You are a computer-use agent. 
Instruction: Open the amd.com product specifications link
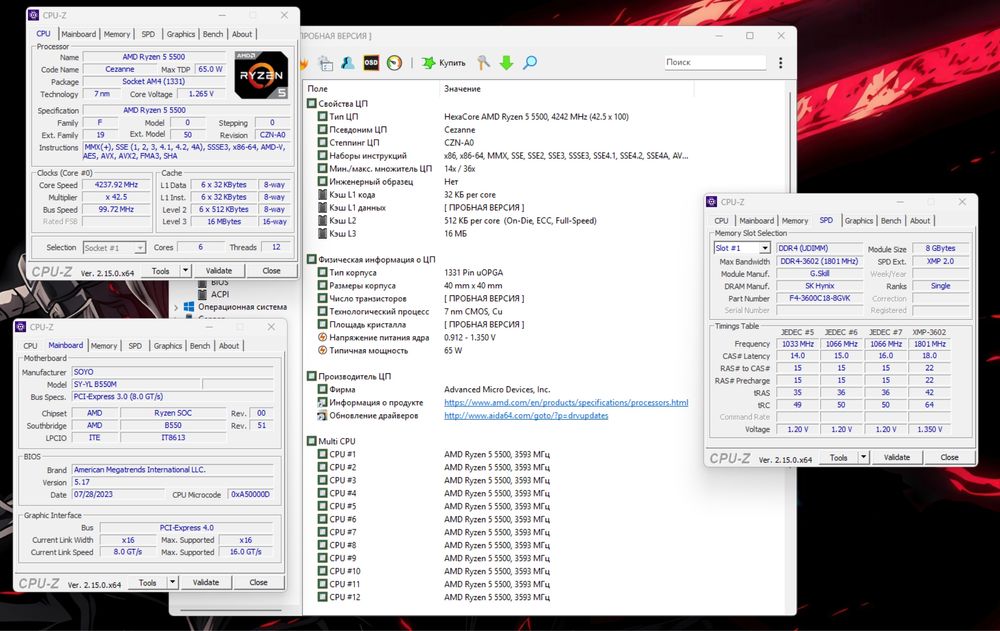click(566, 403)
